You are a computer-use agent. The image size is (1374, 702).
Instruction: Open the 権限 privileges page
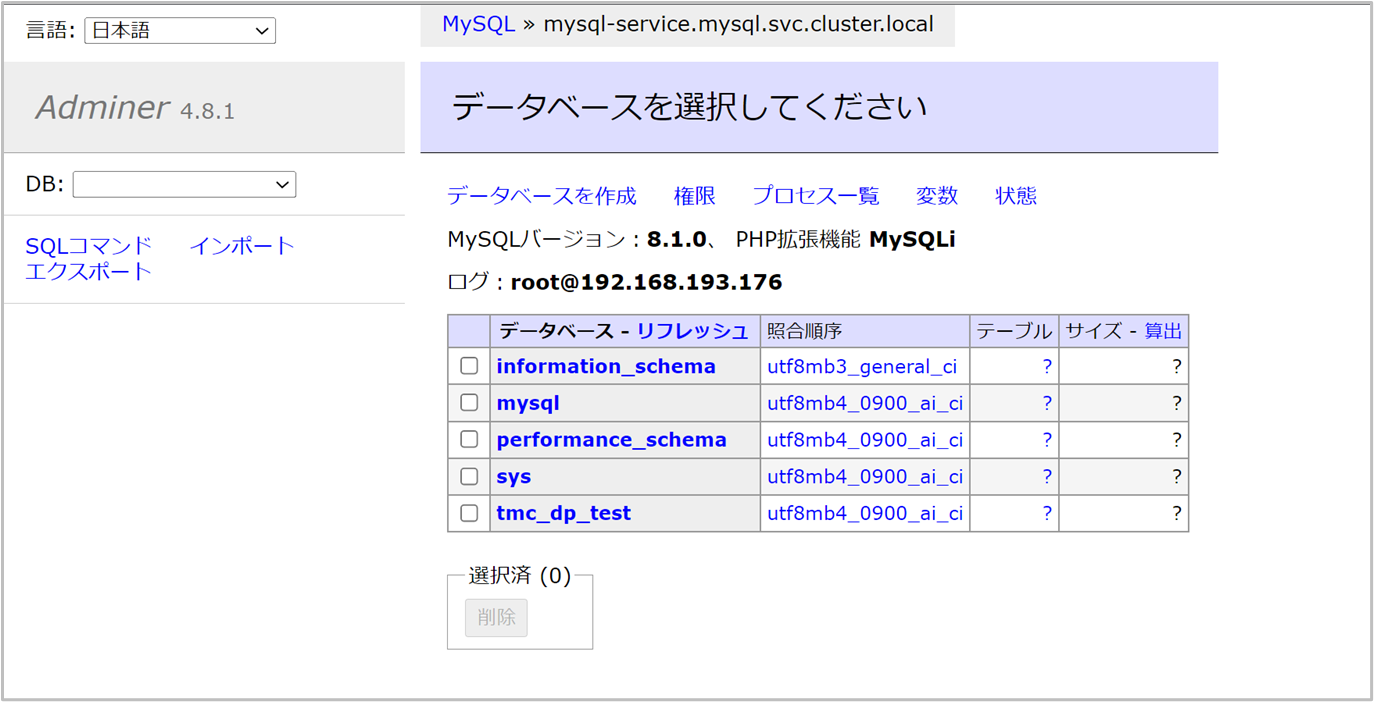coord(694,196)
